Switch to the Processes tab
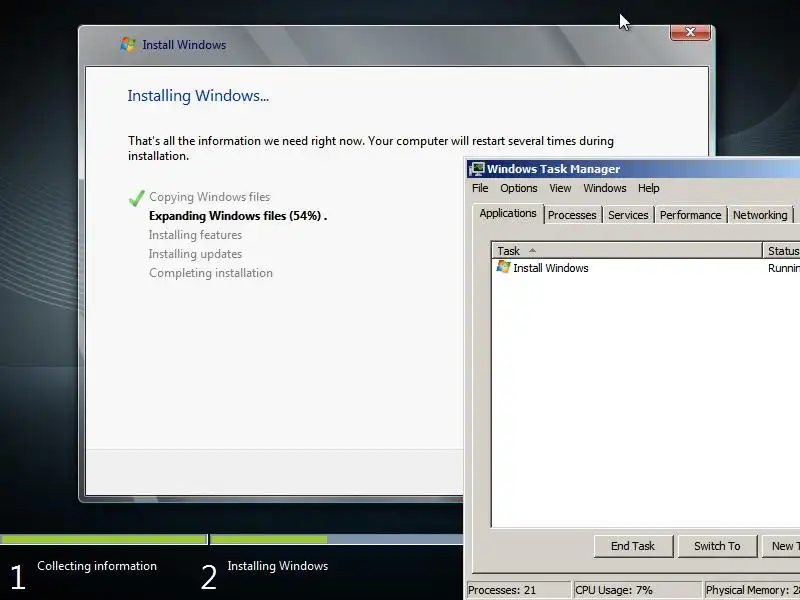This screenshot has height=600, width=800. (x=572, y=215)
